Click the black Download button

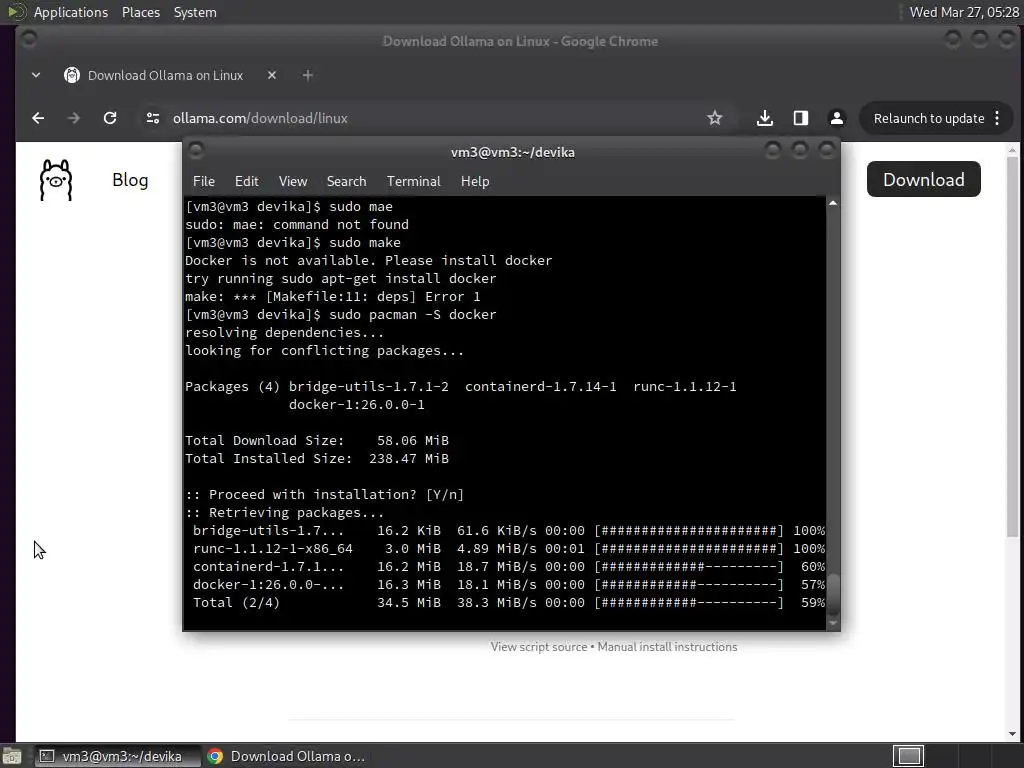[923, 180]
